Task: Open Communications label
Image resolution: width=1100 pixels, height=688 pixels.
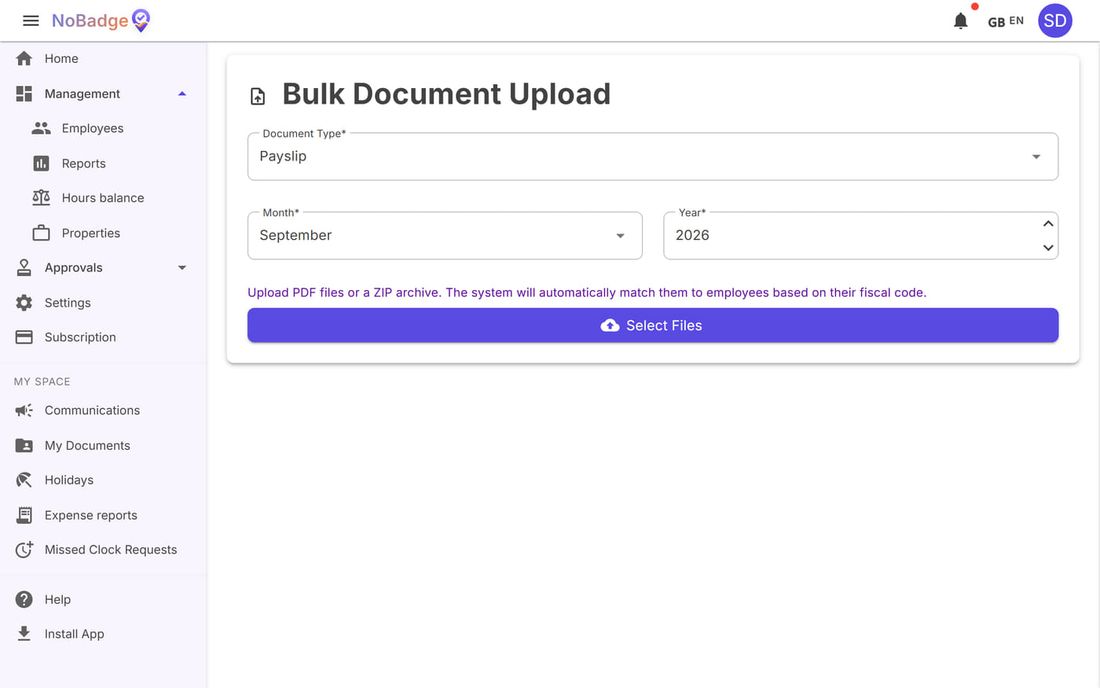Action: point(92,410)
